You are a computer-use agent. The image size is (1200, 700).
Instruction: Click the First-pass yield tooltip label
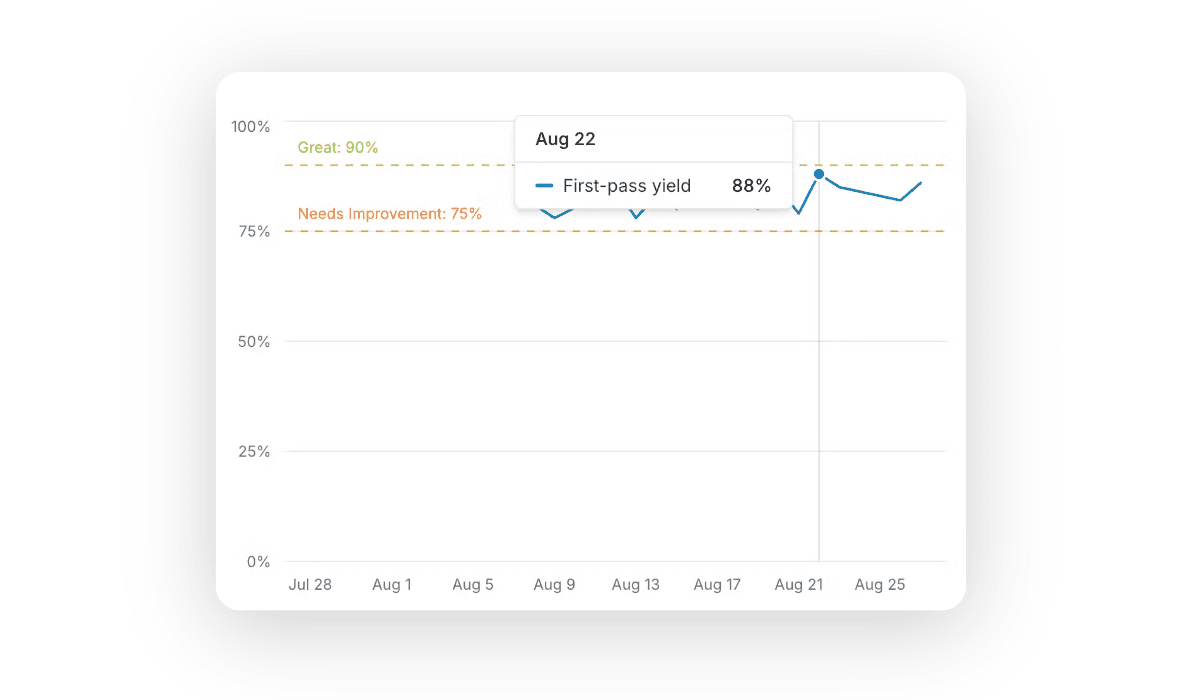click(627, 186)
